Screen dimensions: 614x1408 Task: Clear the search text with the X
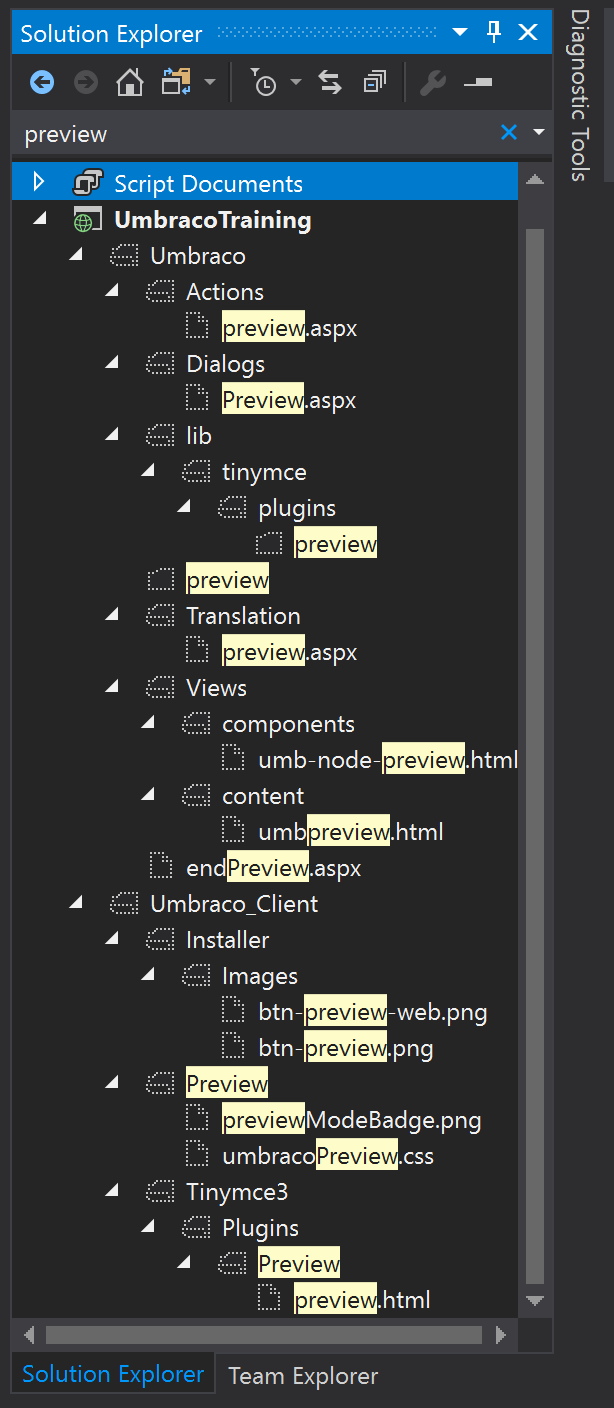tap(509, 132)
